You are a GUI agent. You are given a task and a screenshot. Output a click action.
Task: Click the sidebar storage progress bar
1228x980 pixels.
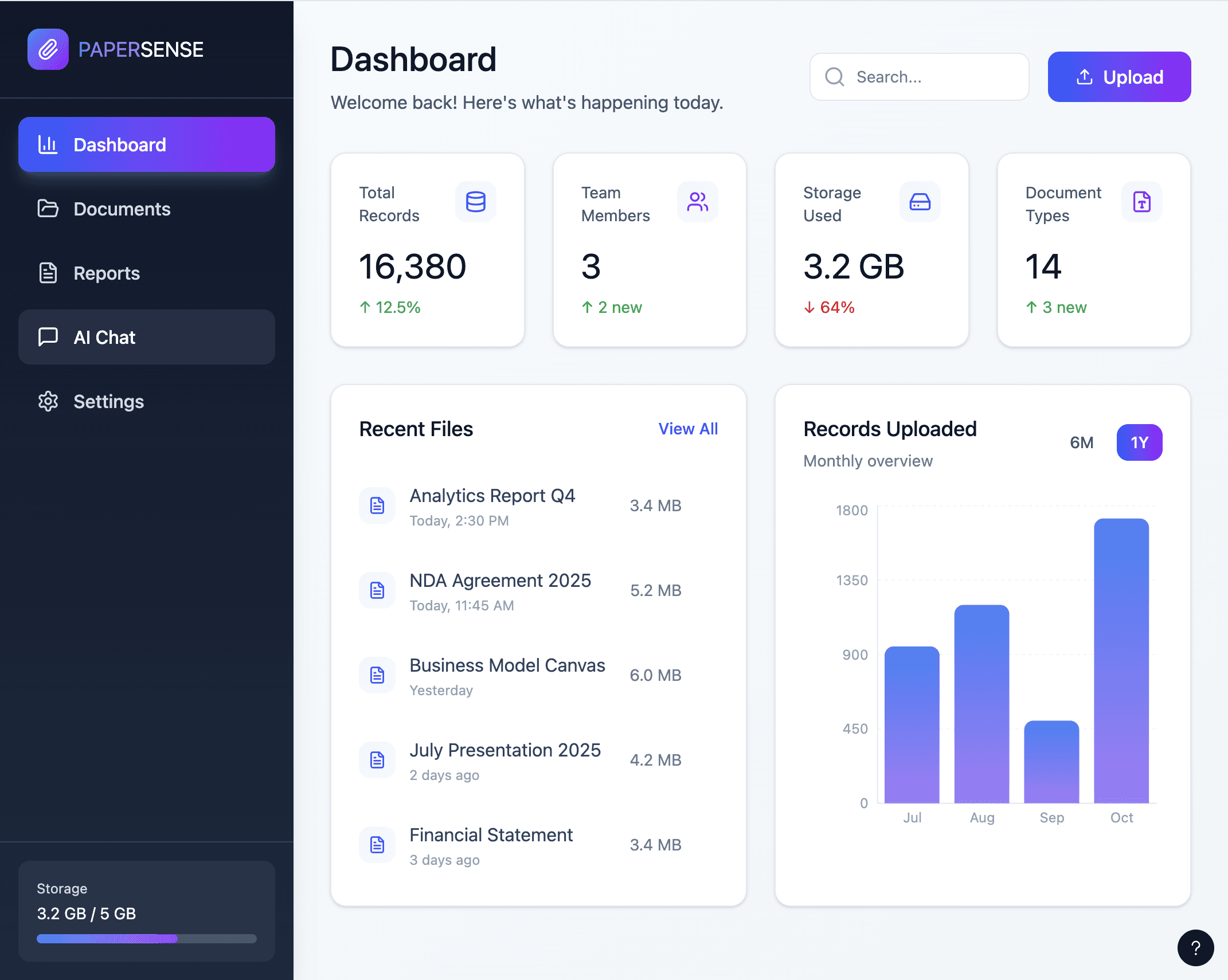(x=147, y=939)
